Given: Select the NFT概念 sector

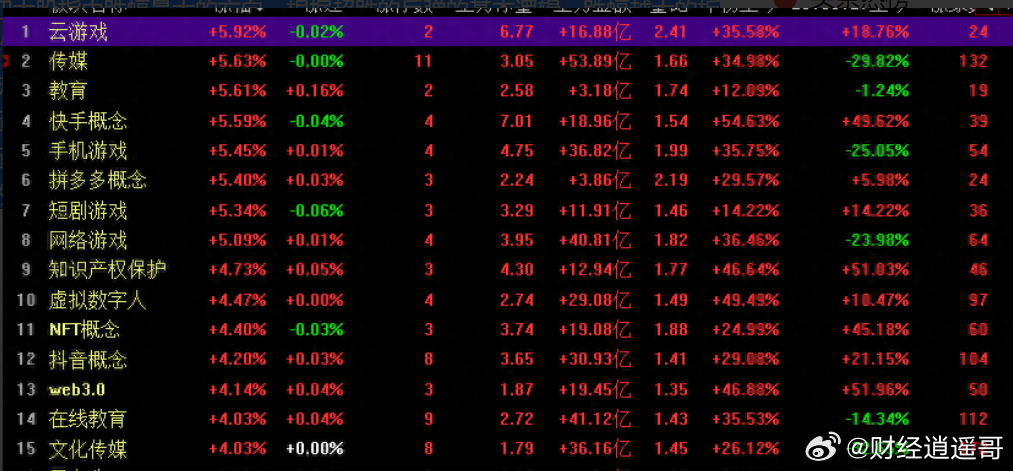Looking at the screenshot, I should [x=84, y=330].
